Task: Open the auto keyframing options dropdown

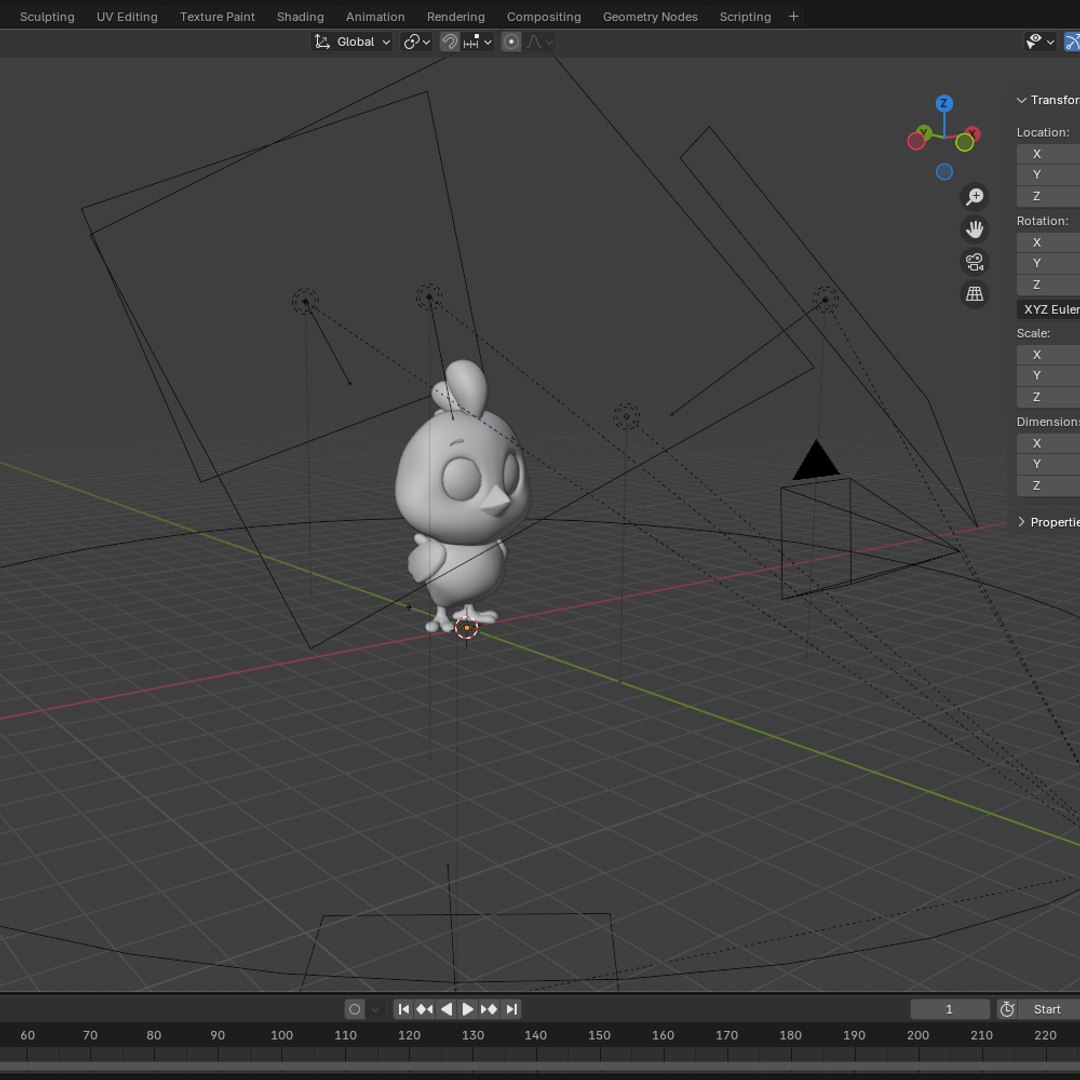Action: point(375,1009)
